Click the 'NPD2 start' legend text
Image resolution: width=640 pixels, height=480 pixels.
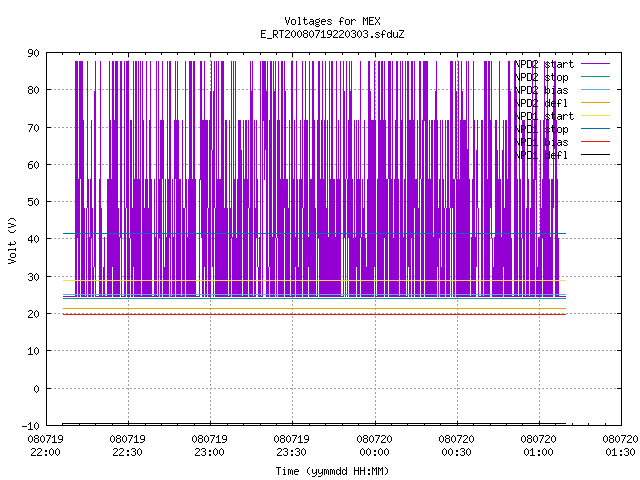544,64
